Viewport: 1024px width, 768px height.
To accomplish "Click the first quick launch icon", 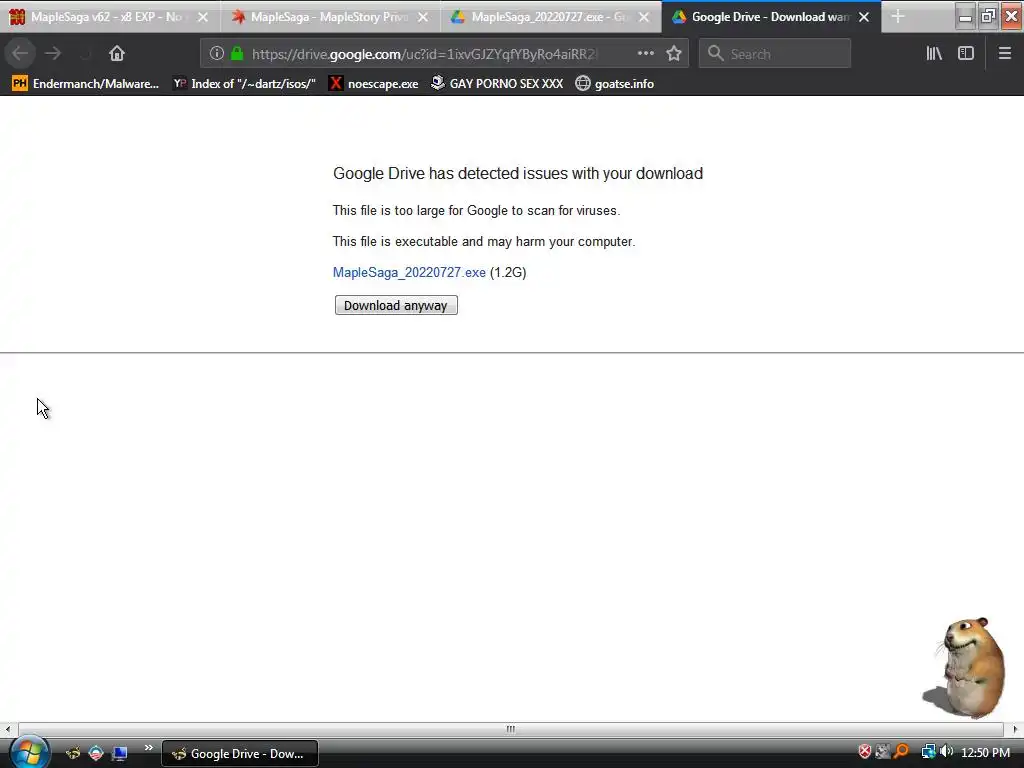I will tap(73, 754).
